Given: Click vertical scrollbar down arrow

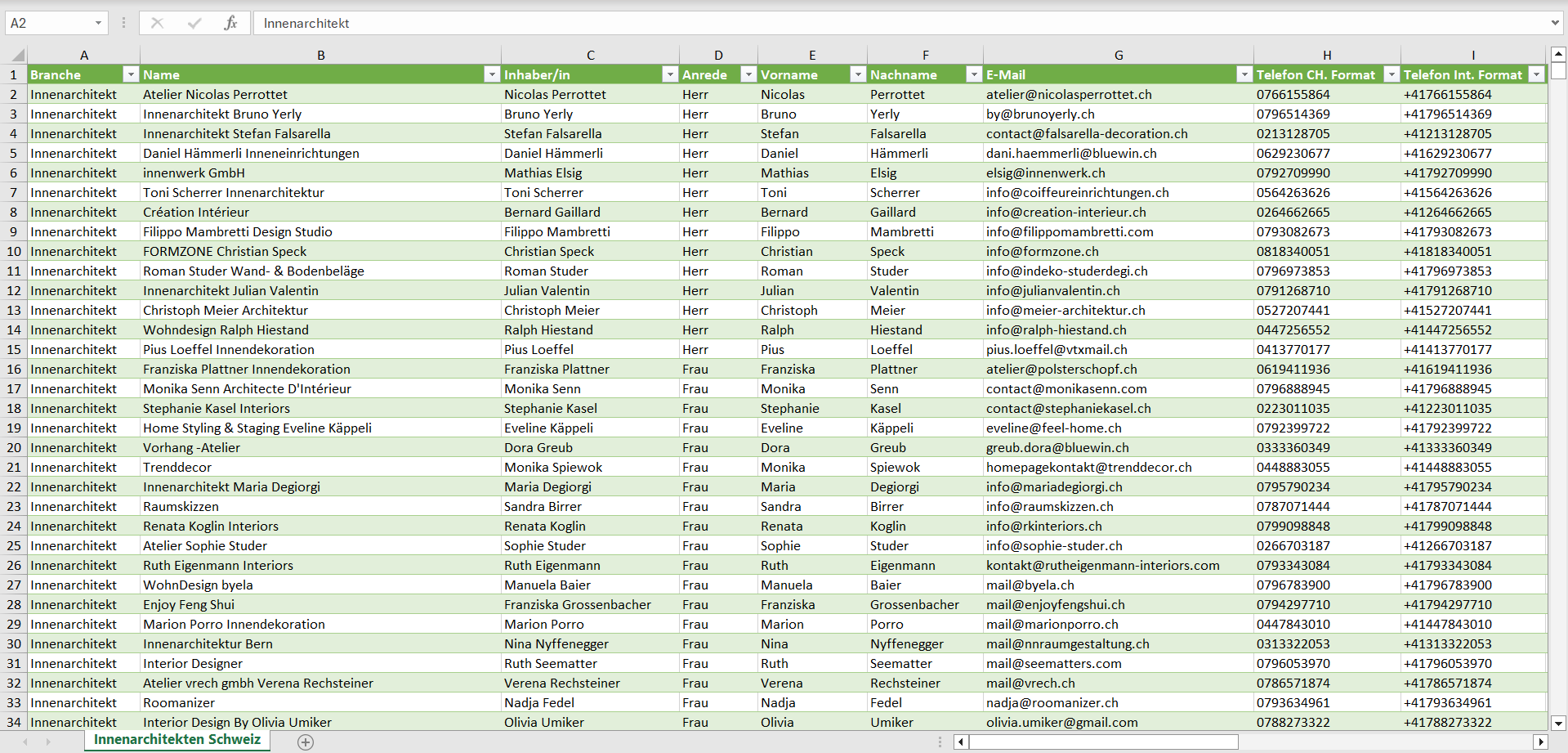Looking at the screenshot, I should [x=1558, y=723].
